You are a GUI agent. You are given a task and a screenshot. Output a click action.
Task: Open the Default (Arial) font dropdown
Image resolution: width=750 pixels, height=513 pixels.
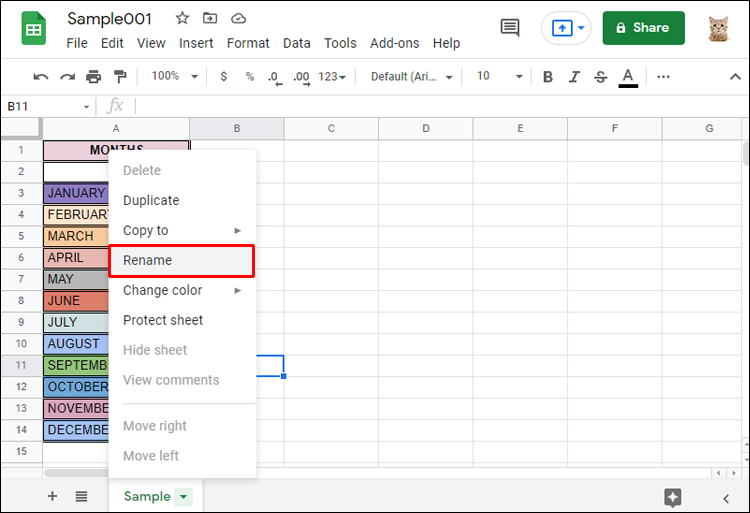(411, 76)
